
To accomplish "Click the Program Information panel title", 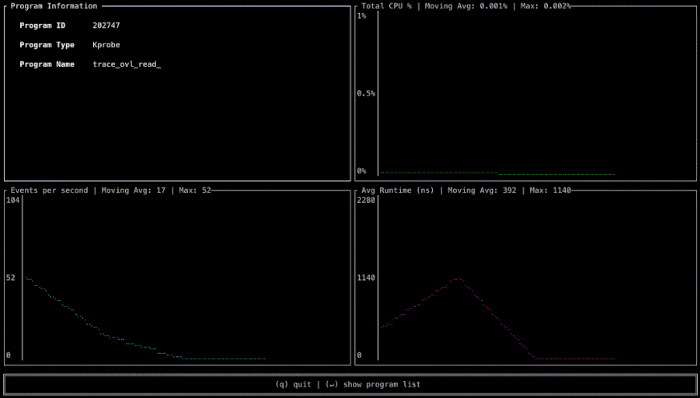I will tap(54, 6).
